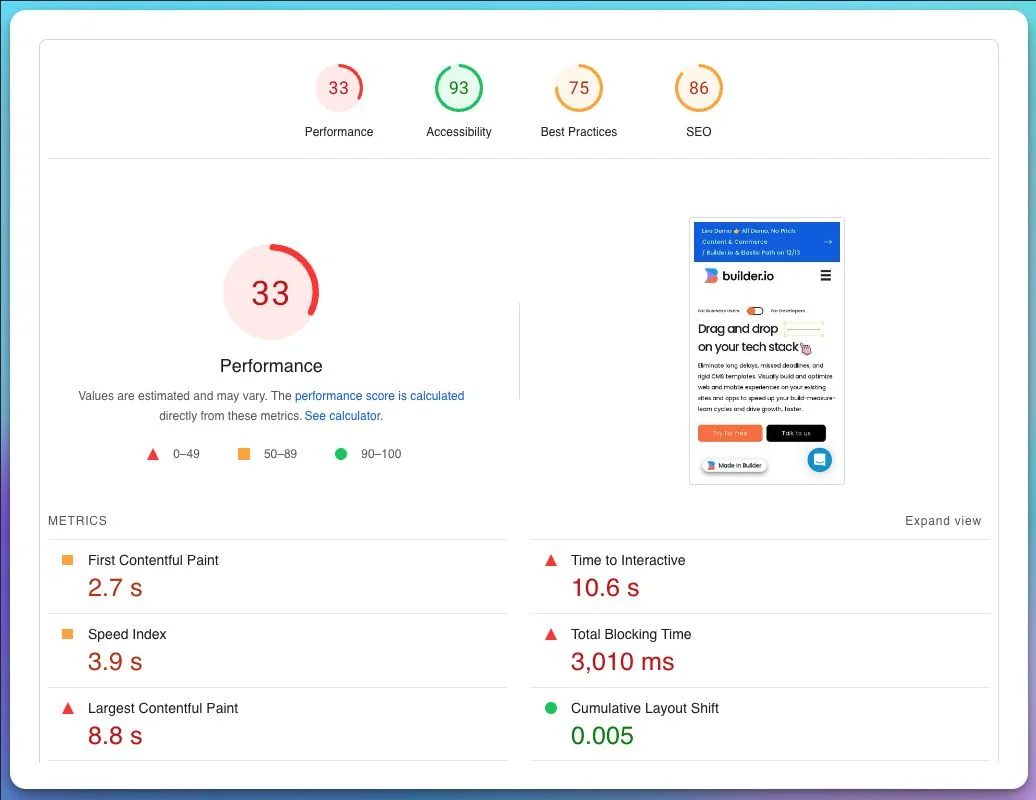Open the 'performance score is calculated' link
1036x800 pixels.
pos(379,396)
